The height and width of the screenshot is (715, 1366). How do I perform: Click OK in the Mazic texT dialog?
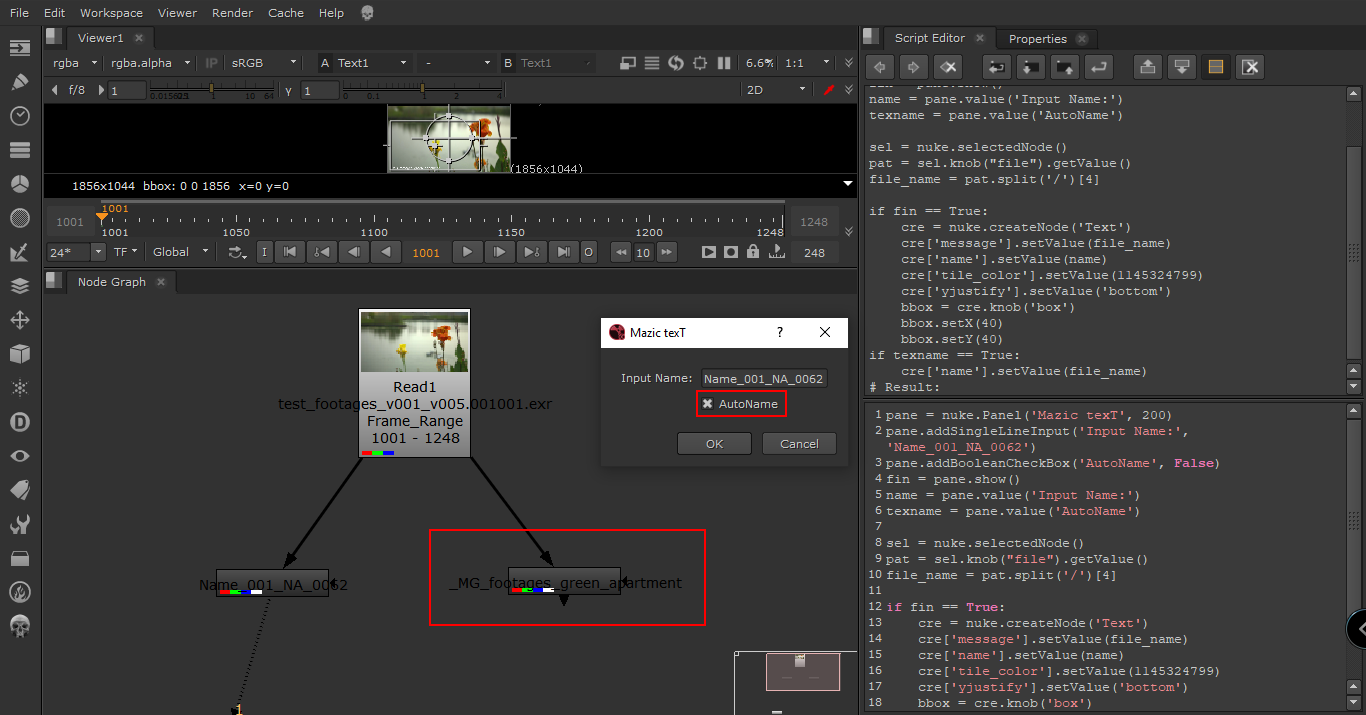pyautogui.click(x=714, y=444)
